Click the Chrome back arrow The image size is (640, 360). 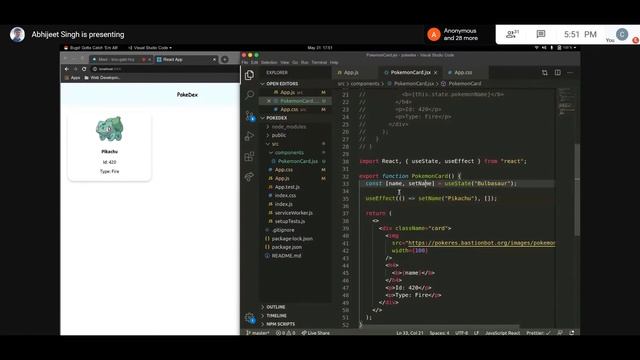point(67,69)
